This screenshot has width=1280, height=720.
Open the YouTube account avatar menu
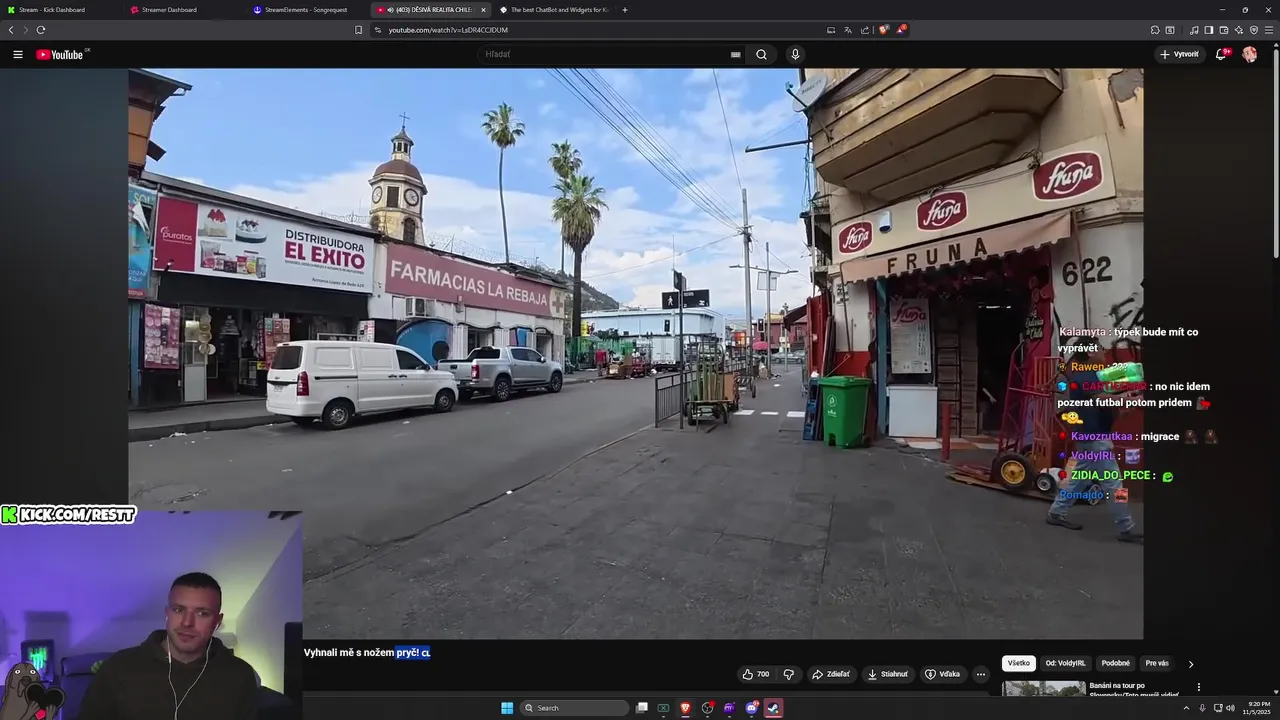click(1249, 54)
